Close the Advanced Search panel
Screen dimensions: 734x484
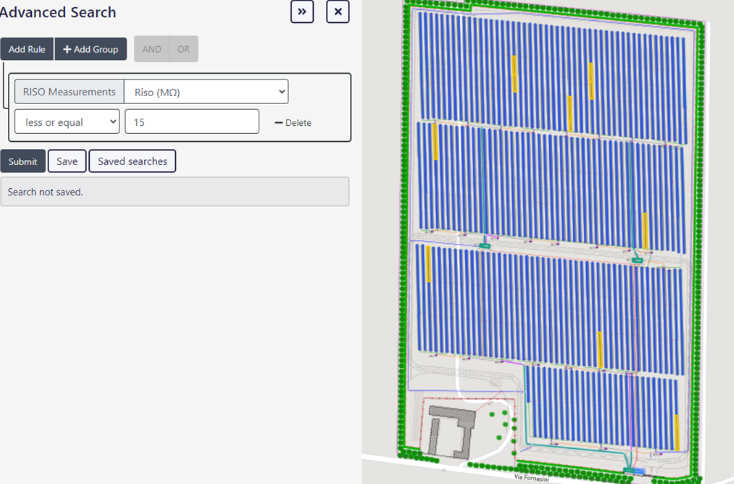click(x=338, y=12)
